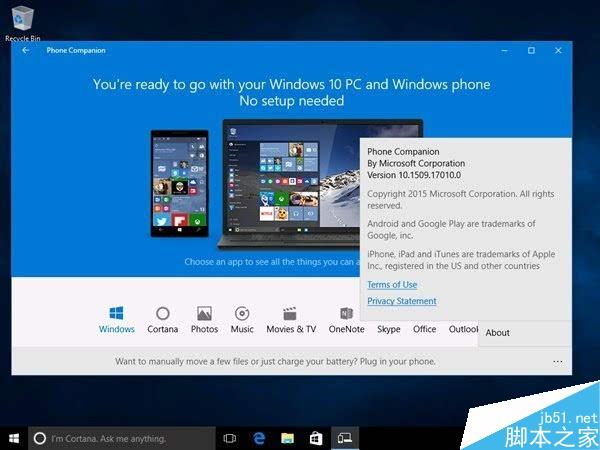Click Phone Companion taskbar icon
This screenshot has height=450, width=600.
point(345,439)
